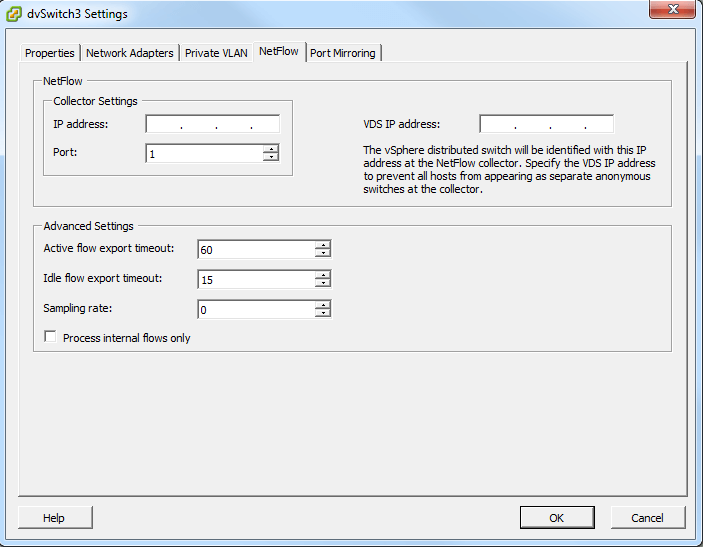The height and width of the screenshot is (547, 703).
Task: Click the VDS IP address description text
Action: 509,169
